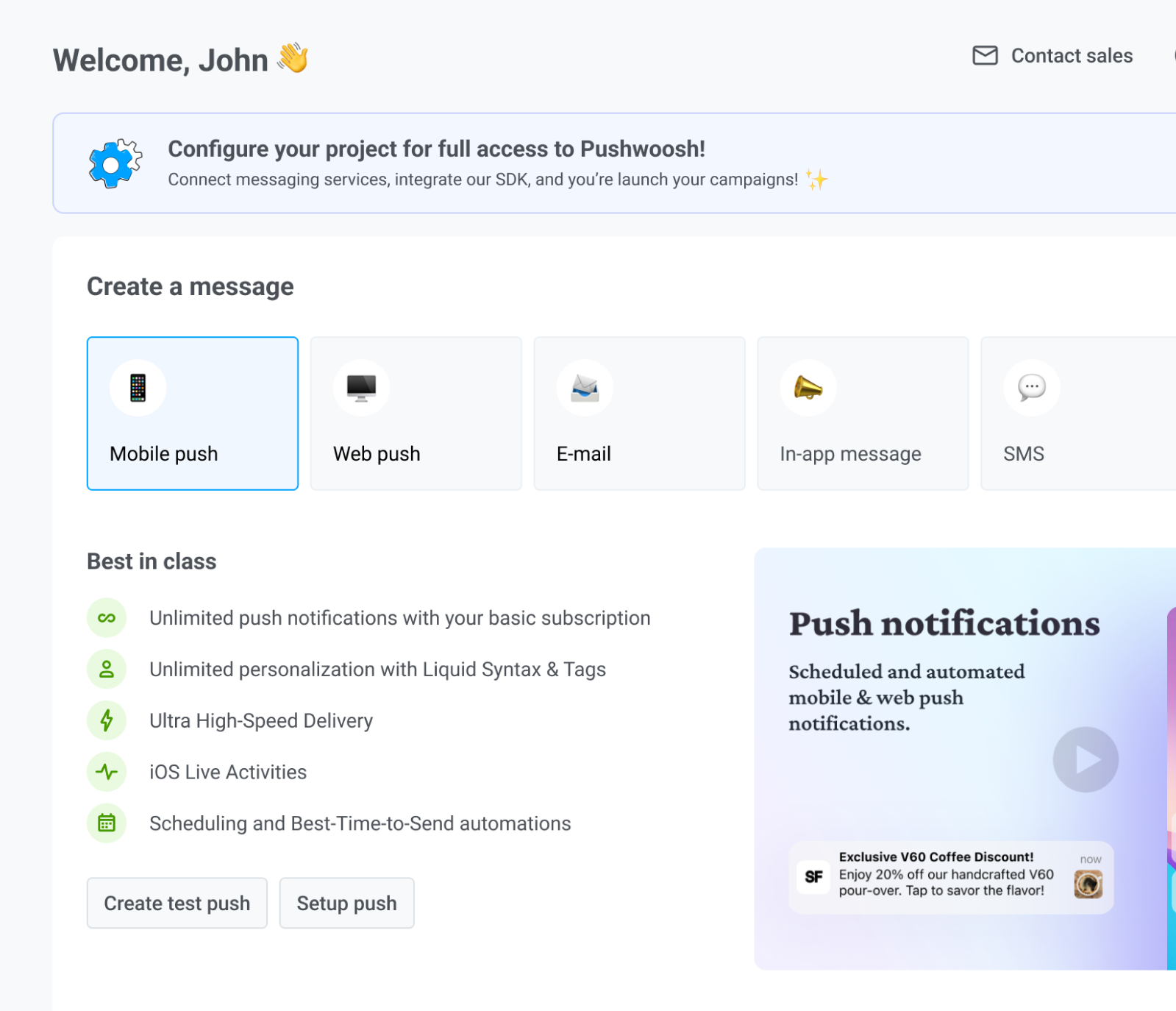This screenshot has width=1176, height=1011.
Task: Click the waving hand emoji
Action: point(293,58)
